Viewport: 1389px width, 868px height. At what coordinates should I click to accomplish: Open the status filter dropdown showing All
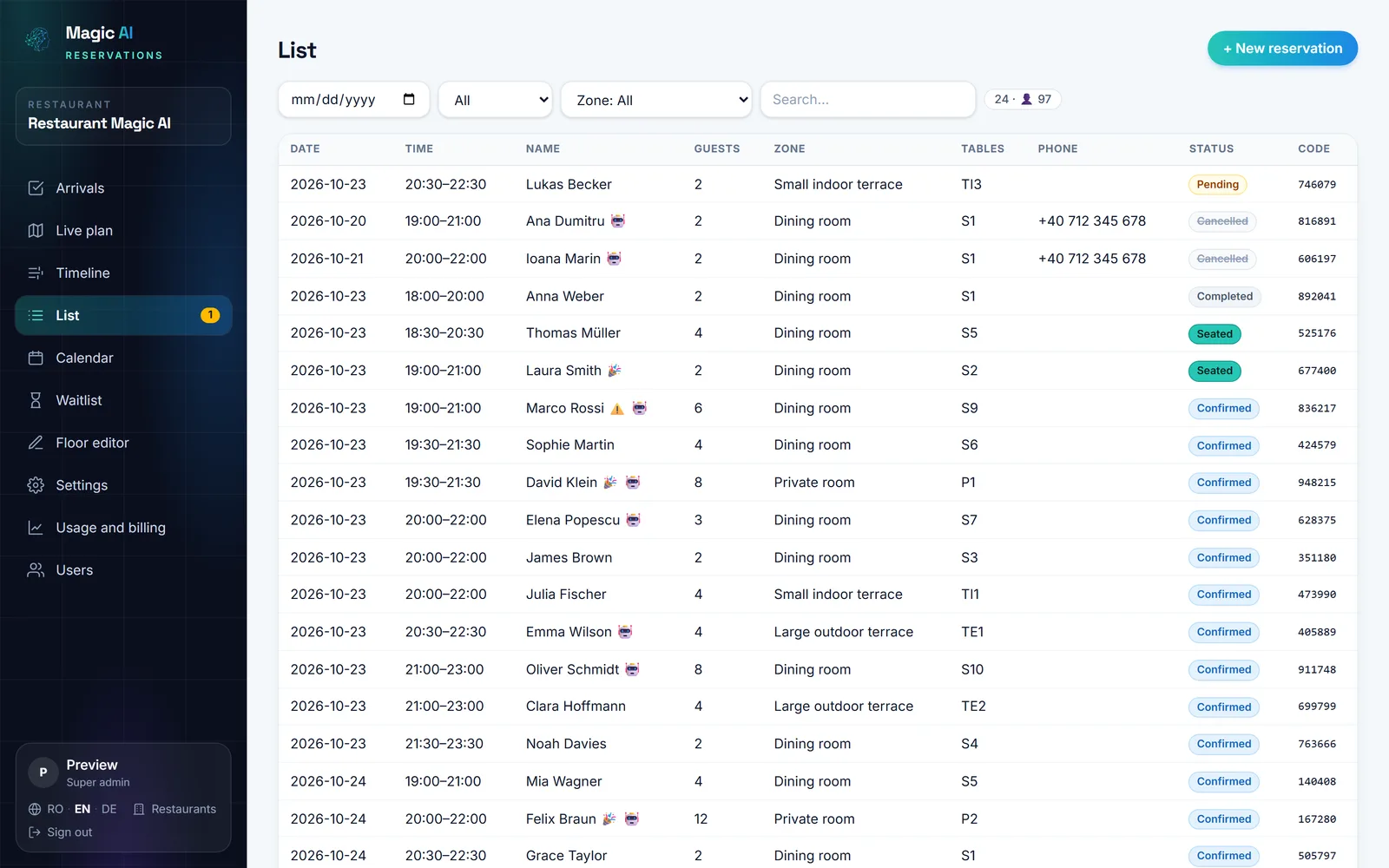(496, 100)
